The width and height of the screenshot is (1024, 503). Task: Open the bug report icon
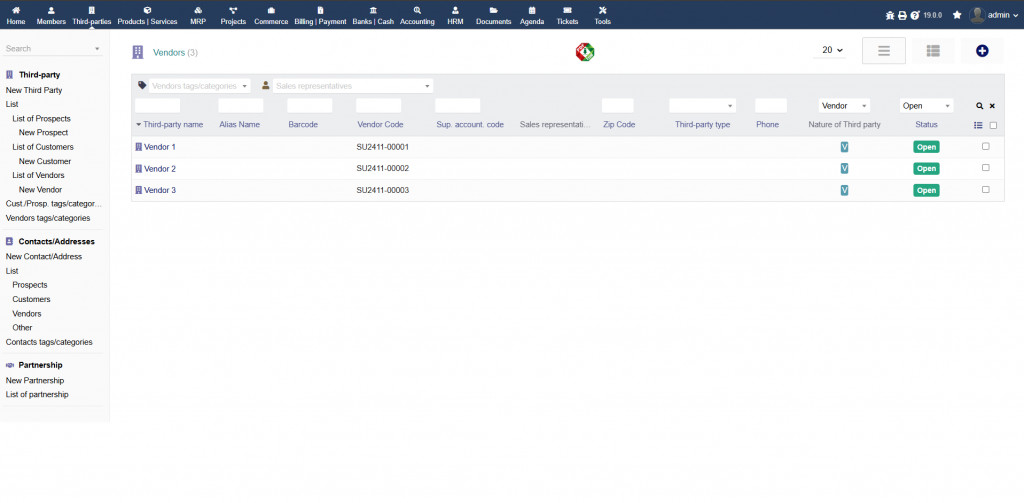[x=890, y=15]
